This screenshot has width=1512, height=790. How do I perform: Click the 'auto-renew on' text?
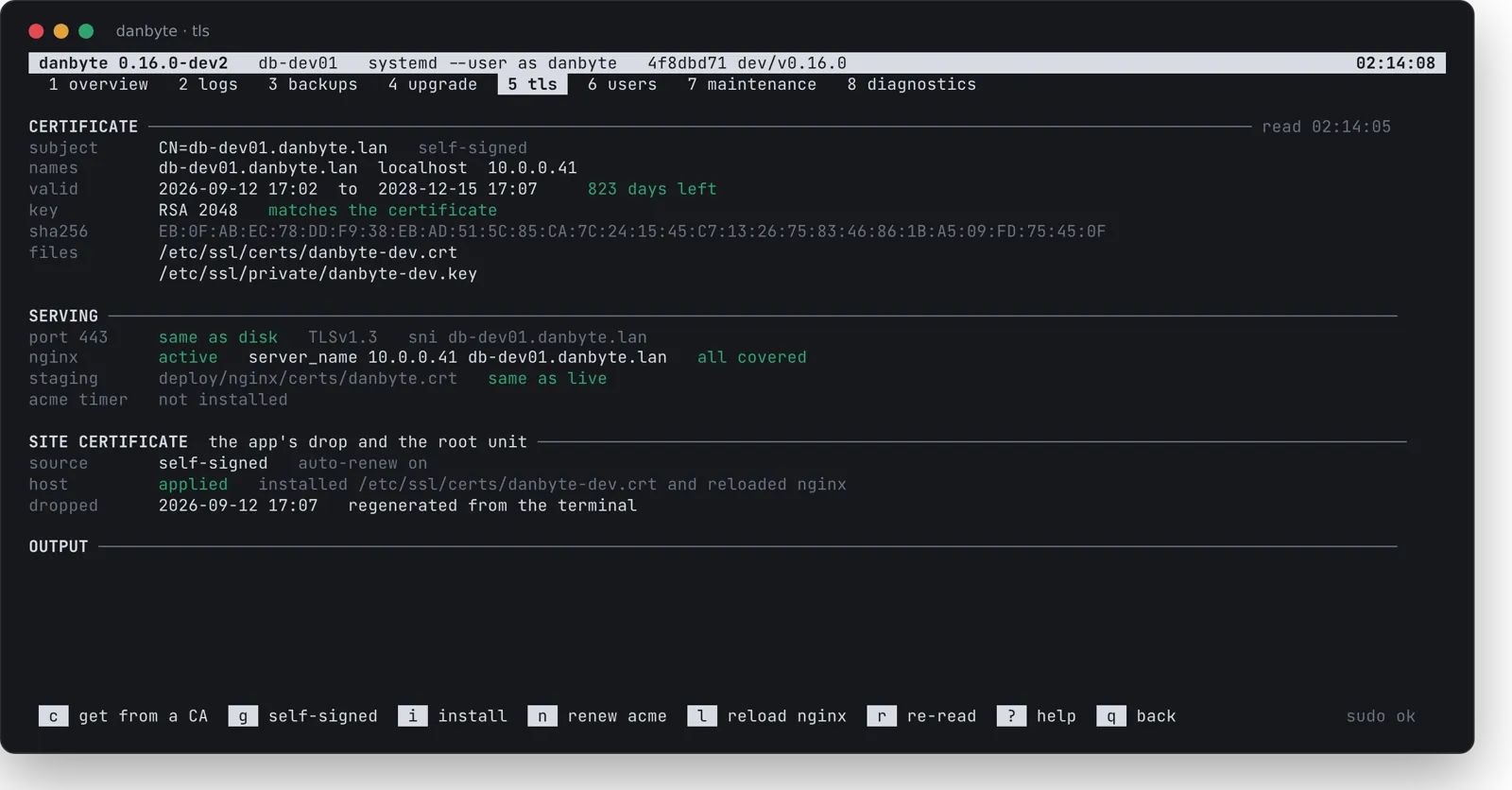point(363,463)
